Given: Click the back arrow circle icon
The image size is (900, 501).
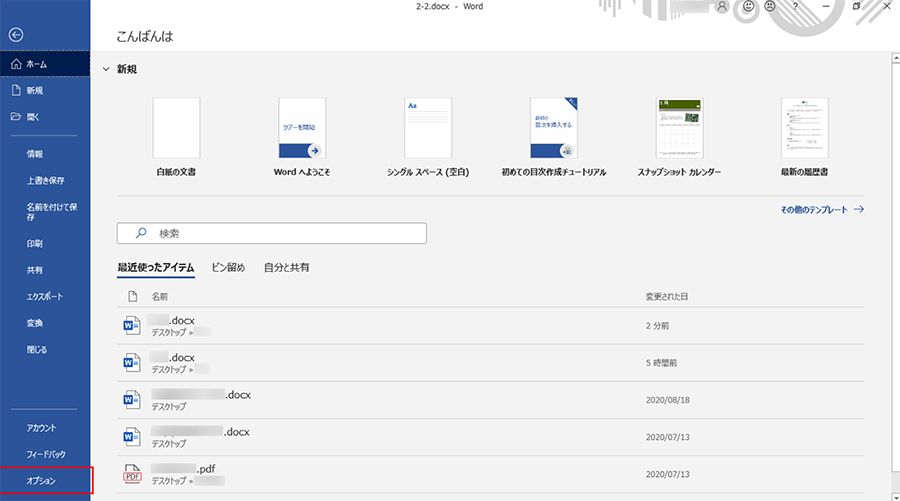Looking at the screenshot, I should coord(16,35).
